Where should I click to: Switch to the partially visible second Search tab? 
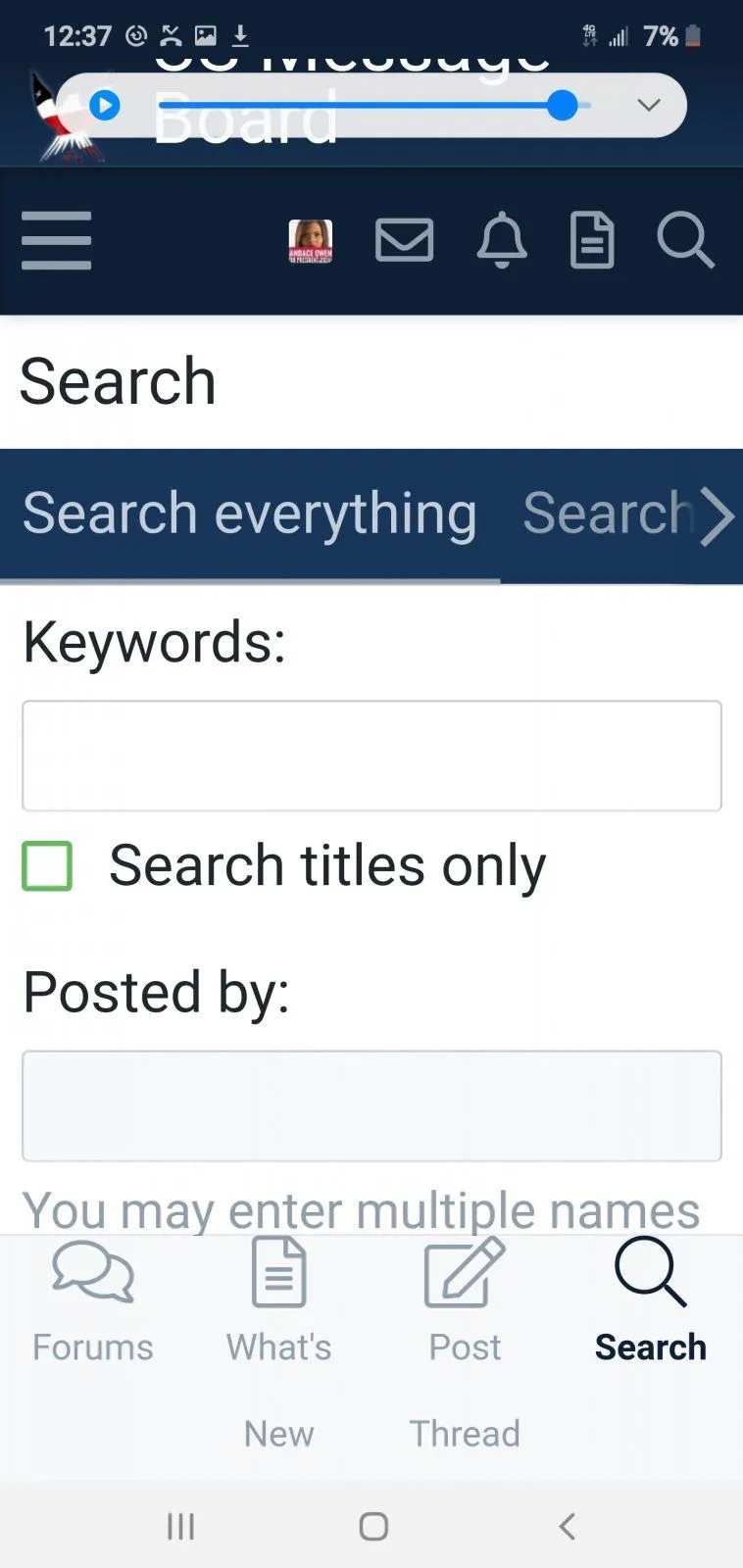click(608, 514)
